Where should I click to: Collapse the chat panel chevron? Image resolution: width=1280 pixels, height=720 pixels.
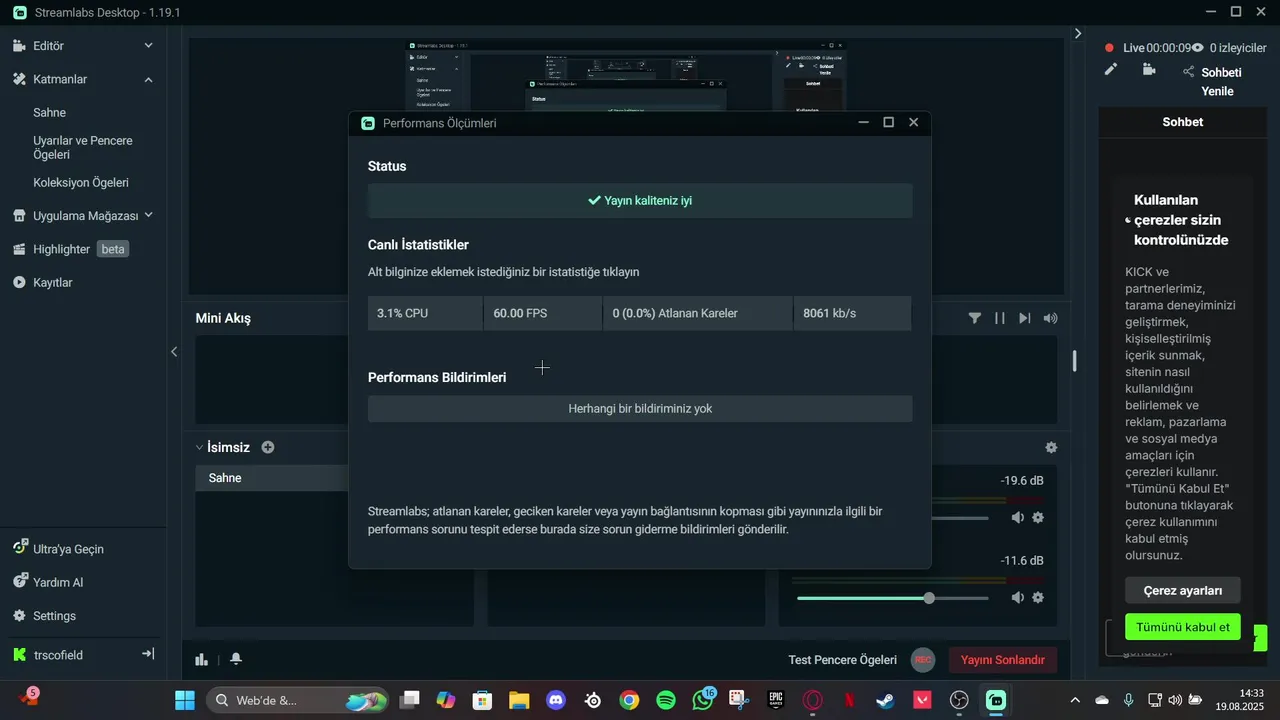pyautogui.click(x=1077, y=33)
